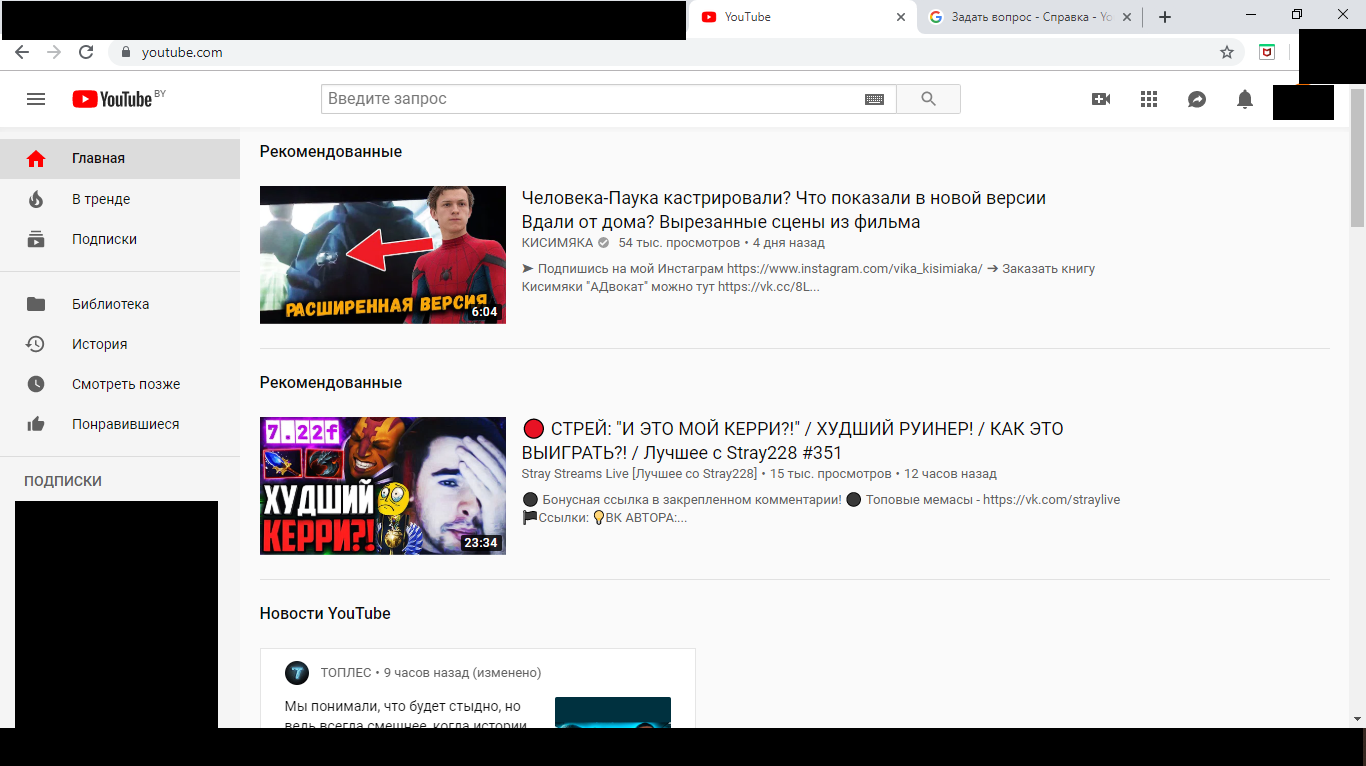Click the History clock-arrow icon
Viewport: 1366px width, 766px height.
tap(36, 344)
